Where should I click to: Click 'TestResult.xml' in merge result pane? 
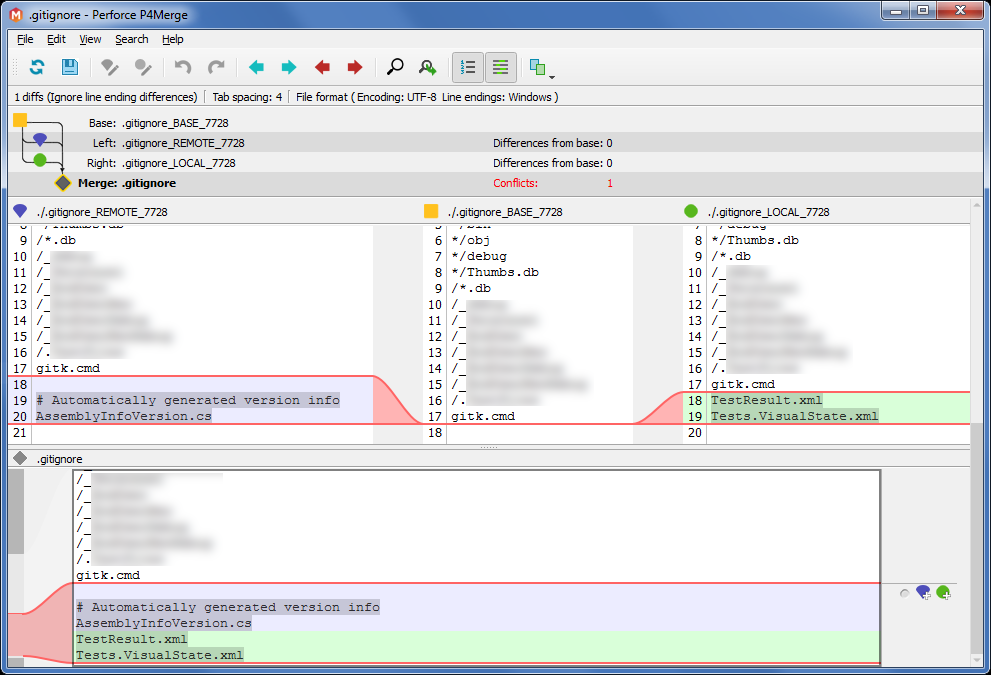click(x=131, y=639)
